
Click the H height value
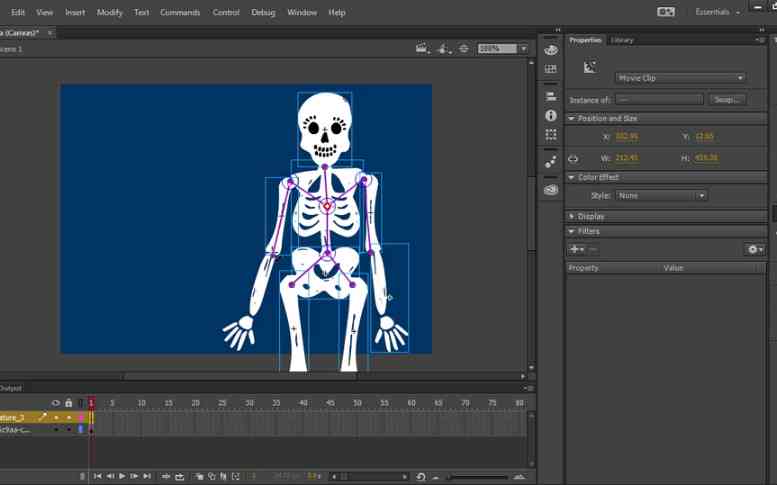point(706,158)
